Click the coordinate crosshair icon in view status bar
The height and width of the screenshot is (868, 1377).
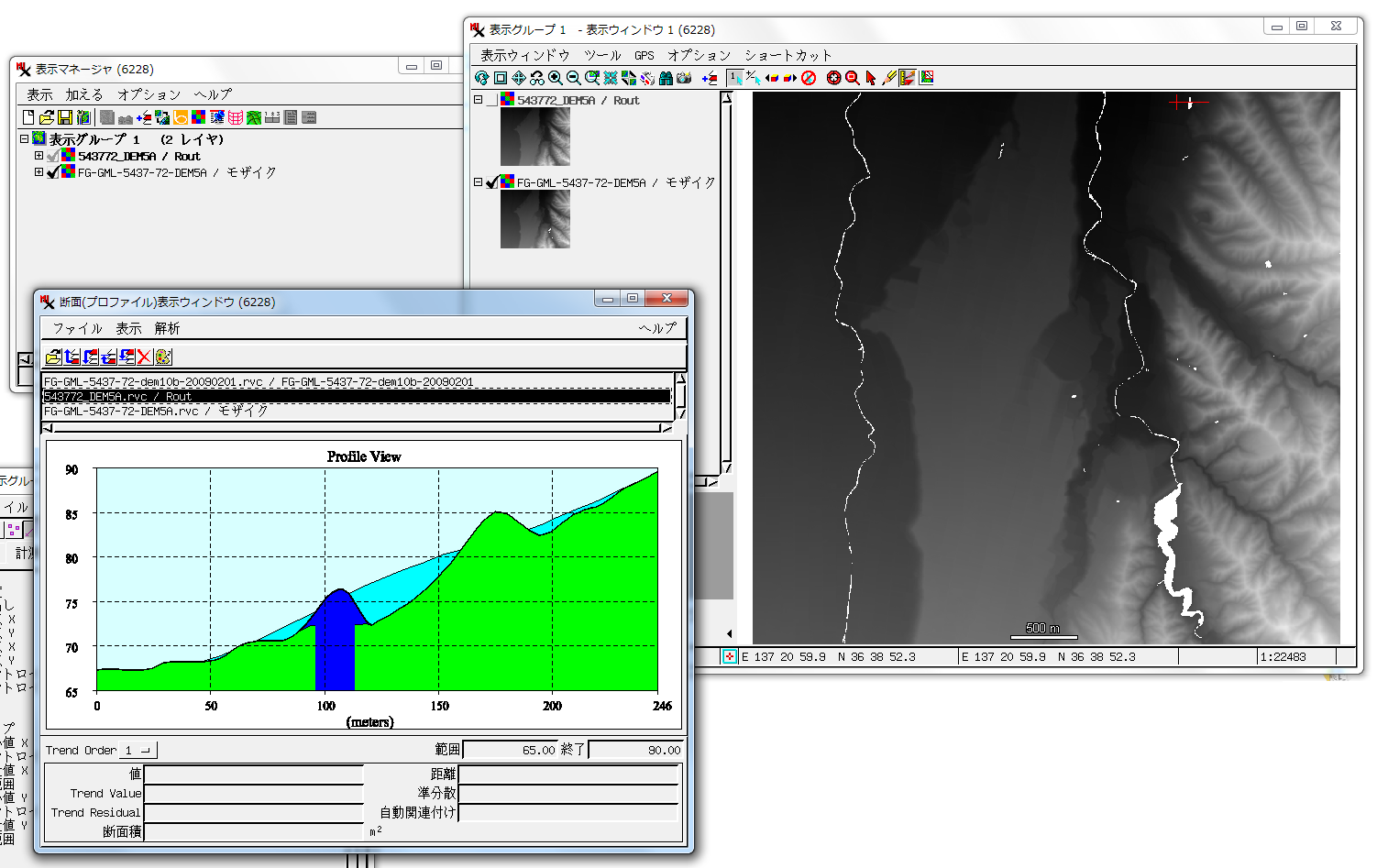[x=729, y=657]
